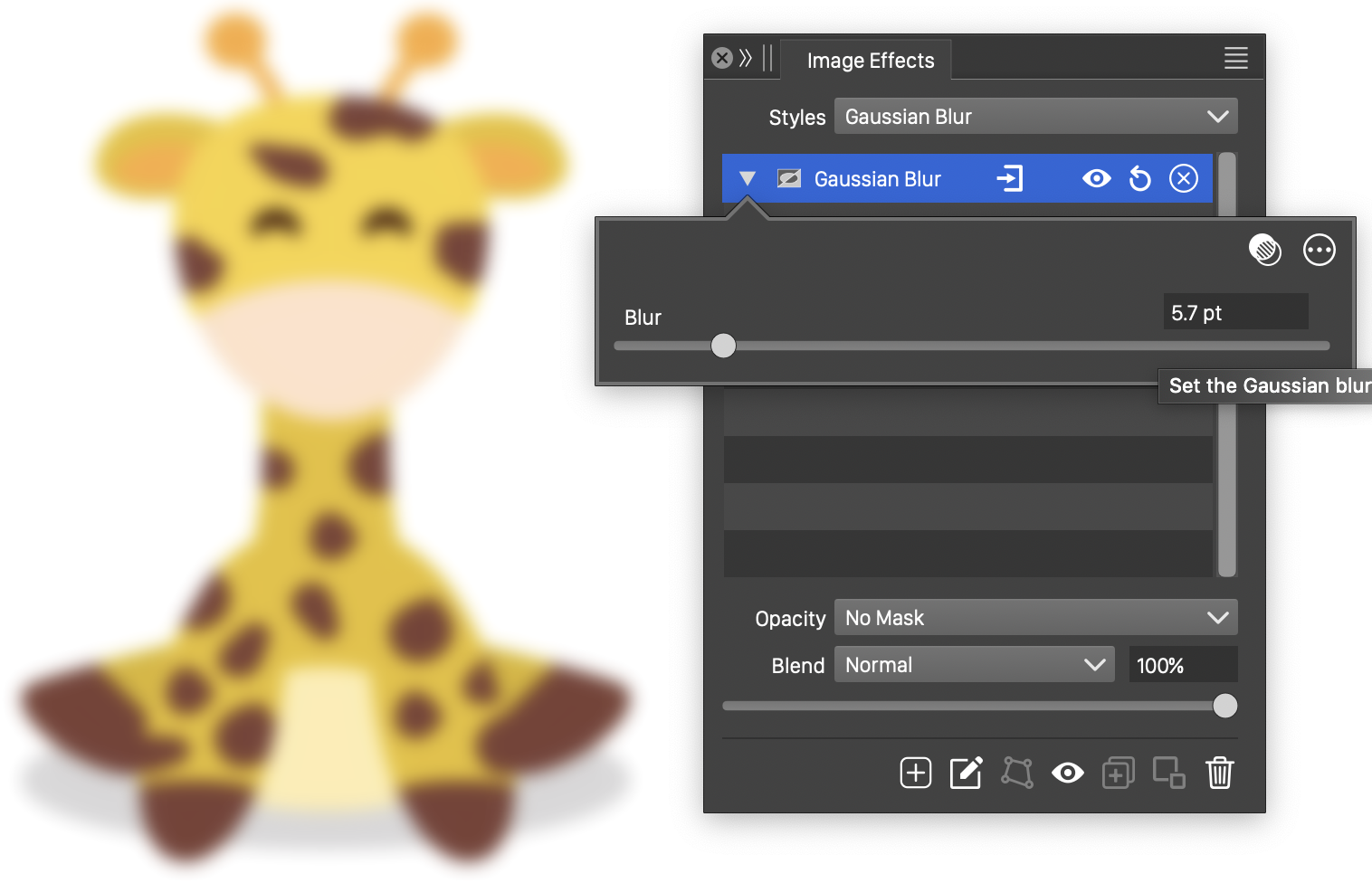
Task: Click the edit pencil icon in bottom toolbar
Action: (966, 774)
